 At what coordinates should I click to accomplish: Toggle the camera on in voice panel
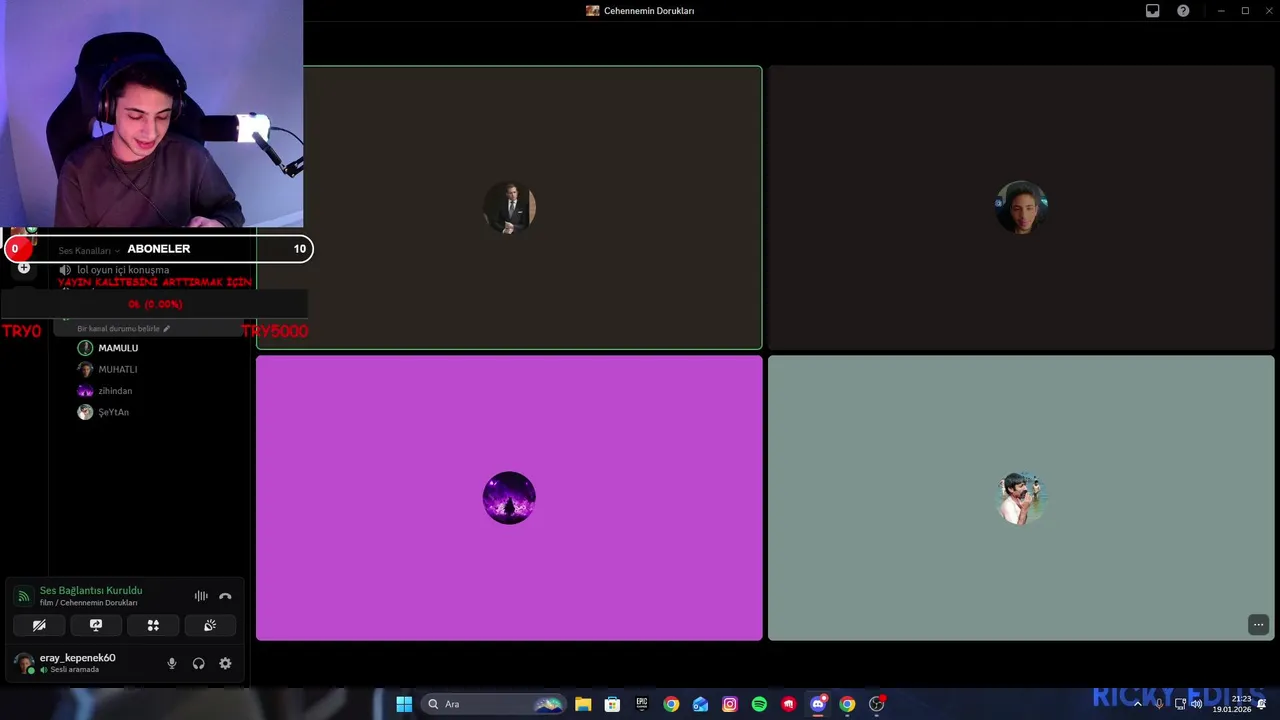coord(39,625)
